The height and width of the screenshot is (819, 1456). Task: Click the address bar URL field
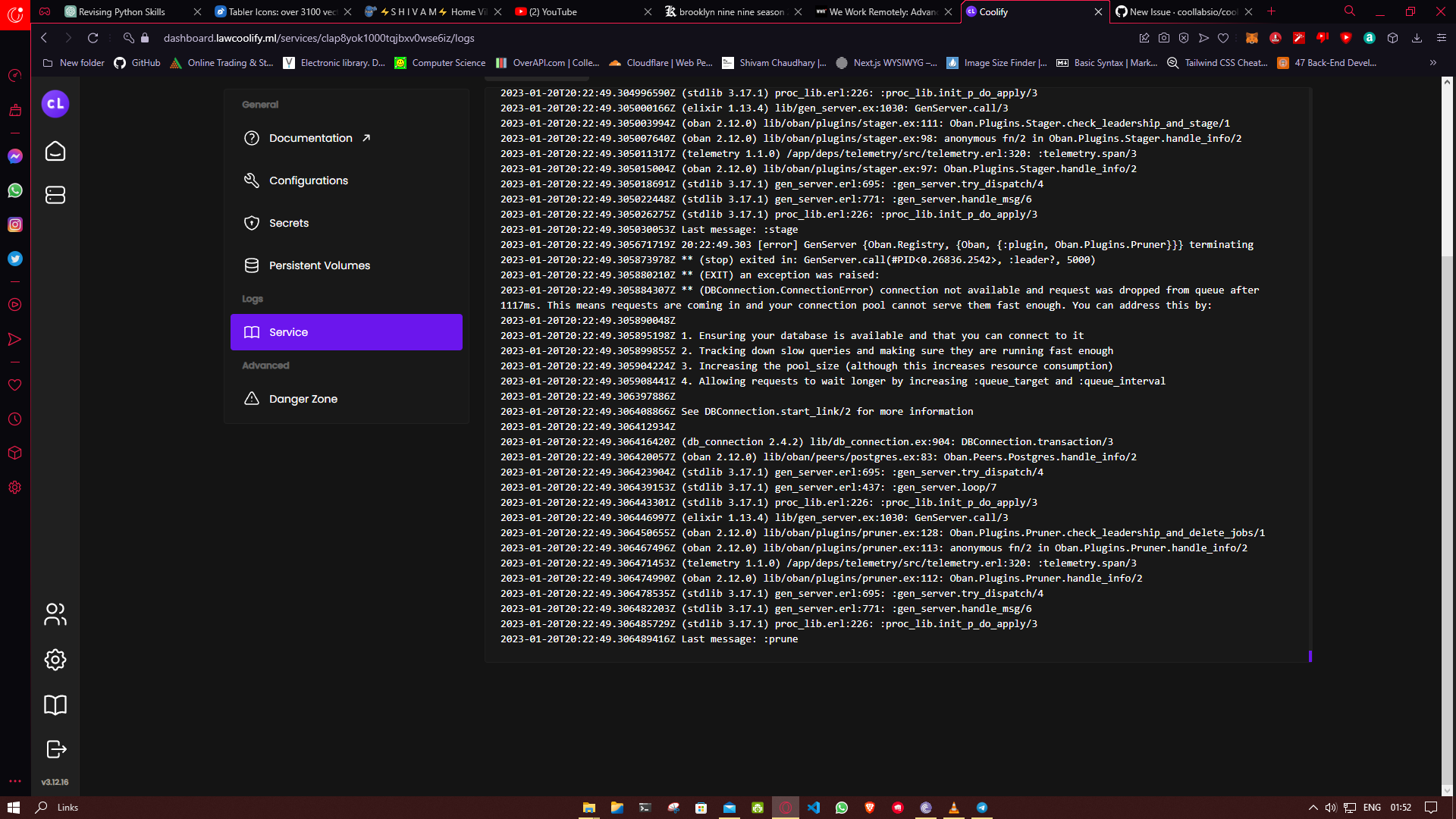(x=318, y=37)
